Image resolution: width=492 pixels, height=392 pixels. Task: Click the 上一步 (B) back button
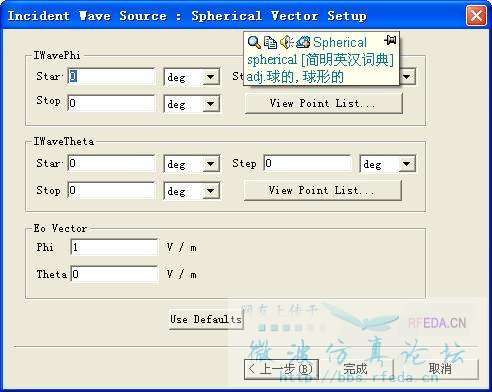click(x=281, y=369)
